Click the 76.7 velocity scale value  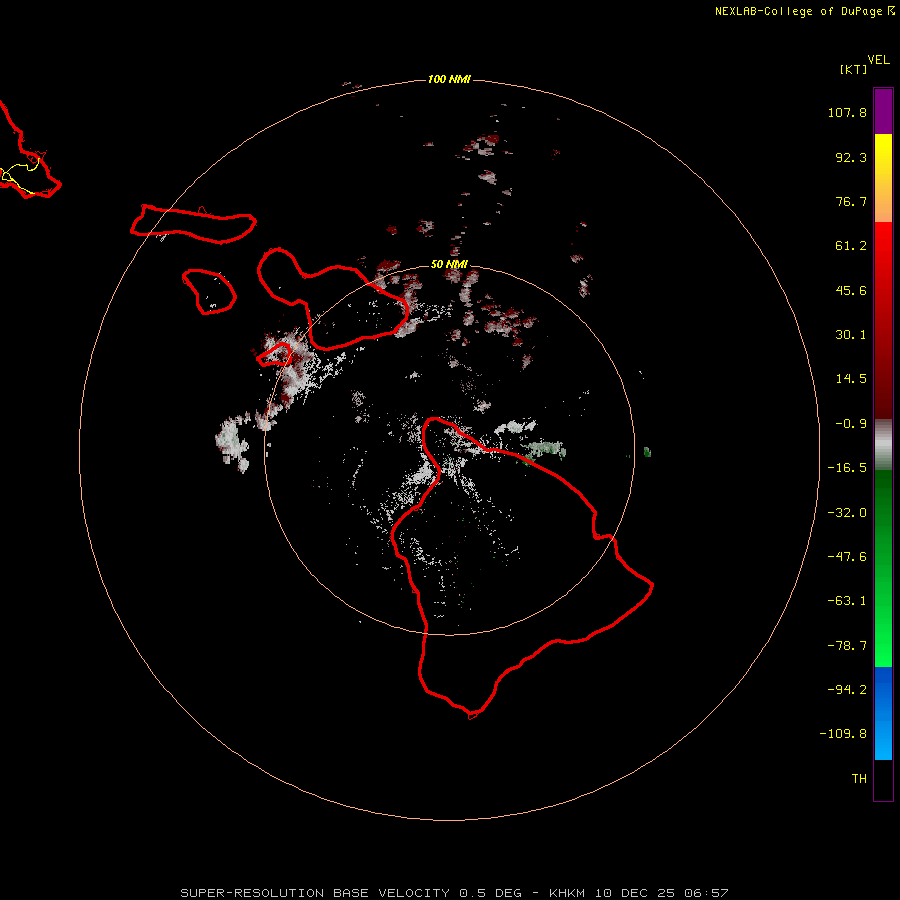pos(851,201)
